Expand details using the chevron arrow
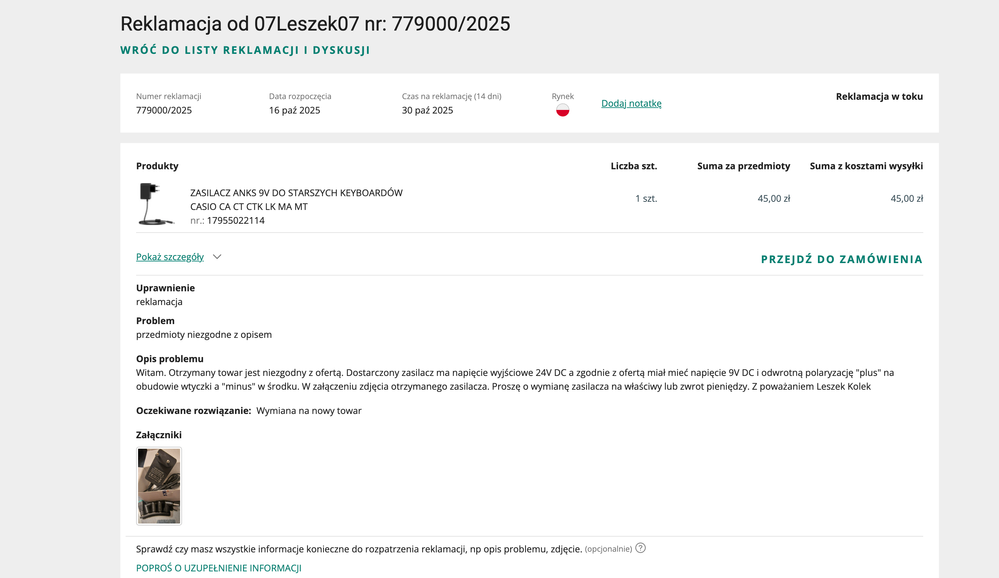Image resolution: width=999 pixels, height=578 pixels. [217, 257]
